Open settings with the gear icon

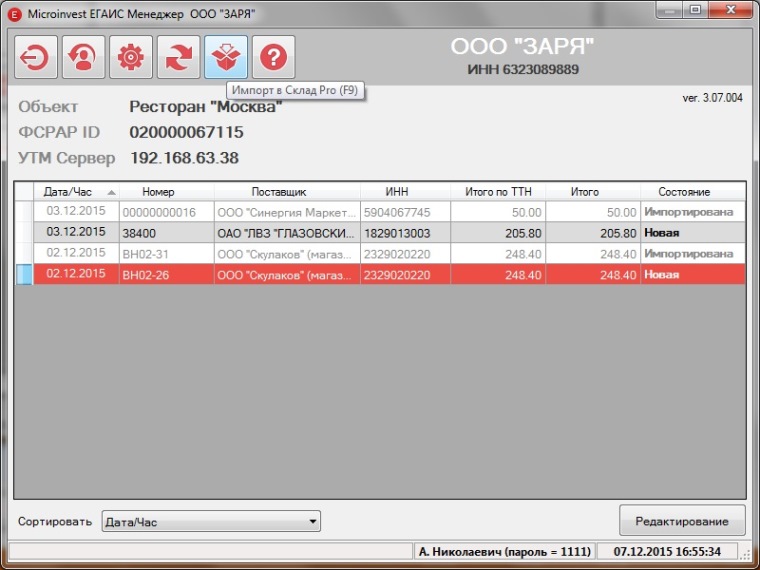pos(130,59)
